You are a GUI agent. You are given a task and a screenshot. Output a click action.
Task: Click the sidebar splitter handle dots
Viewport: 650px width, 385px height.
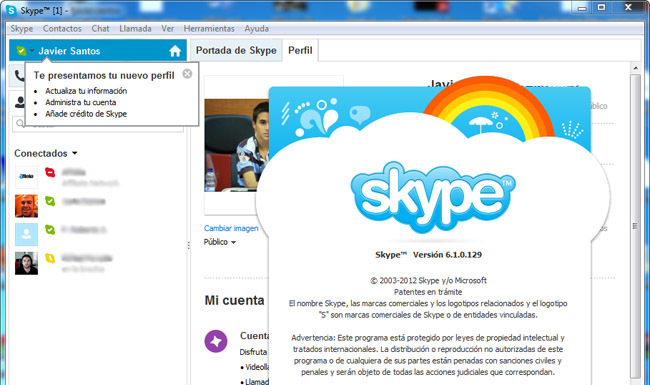pyautogui.click(x=189, y=246)
